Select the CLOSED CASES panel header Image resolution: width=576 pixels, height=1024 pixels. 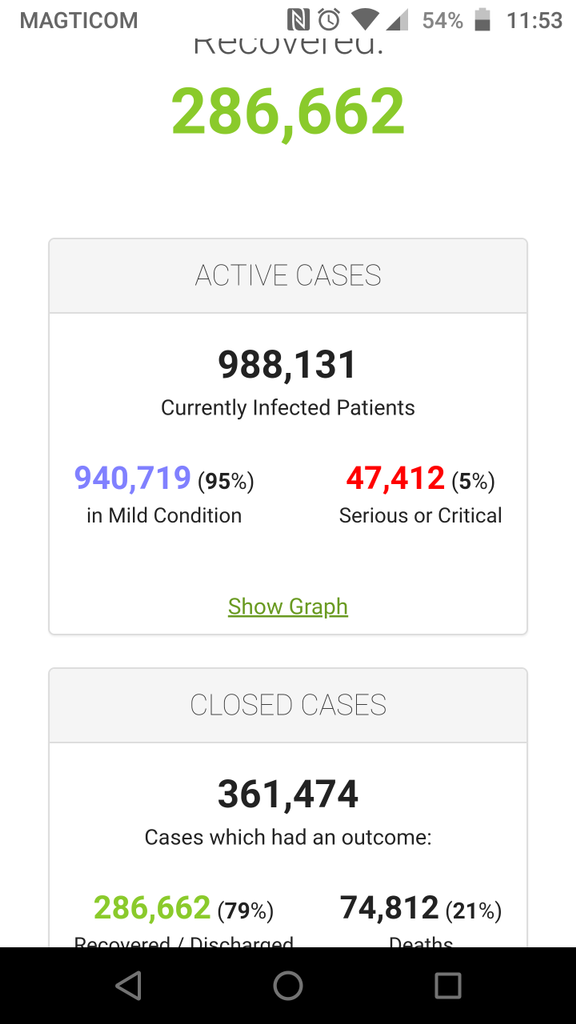[x=288, y=705]
